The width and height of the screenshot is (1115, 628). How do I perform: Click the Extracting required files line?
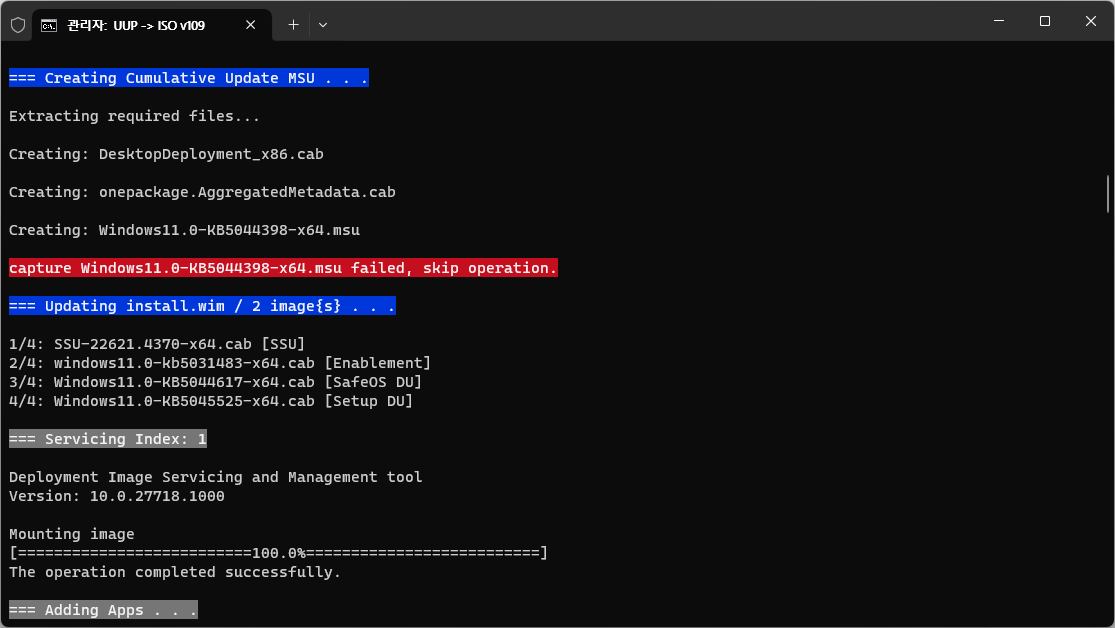(134, 116)
